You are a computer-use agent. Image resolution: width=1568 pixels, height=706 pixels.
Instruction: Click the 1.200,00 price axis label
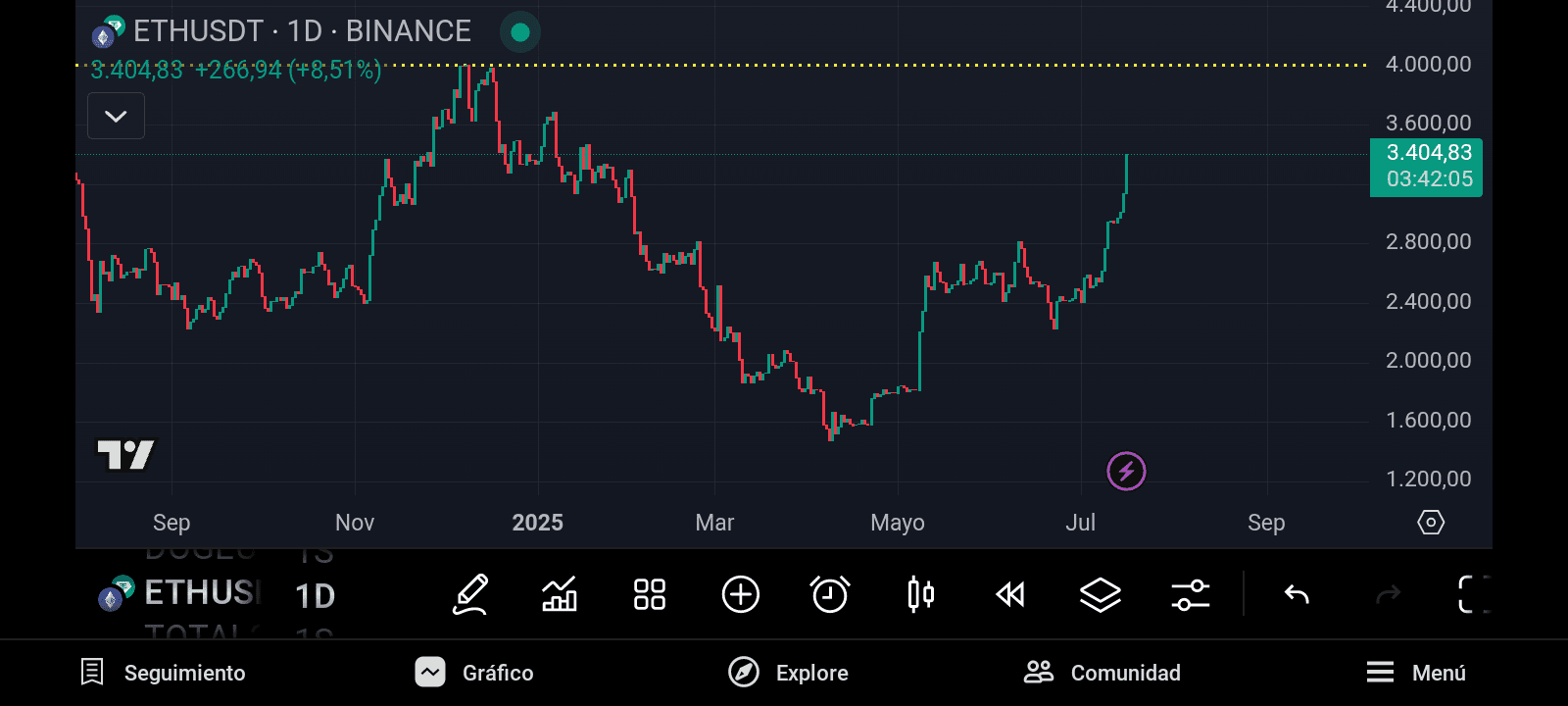coord(1428,479)
